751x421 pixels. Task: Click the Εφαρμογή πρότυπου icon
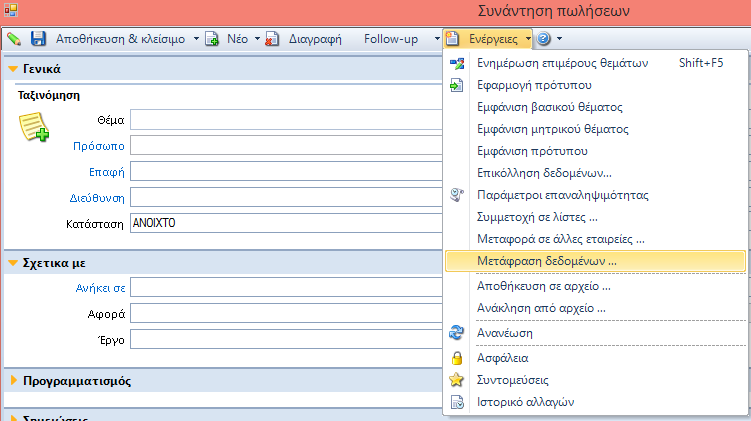click(x=456, y=85)
